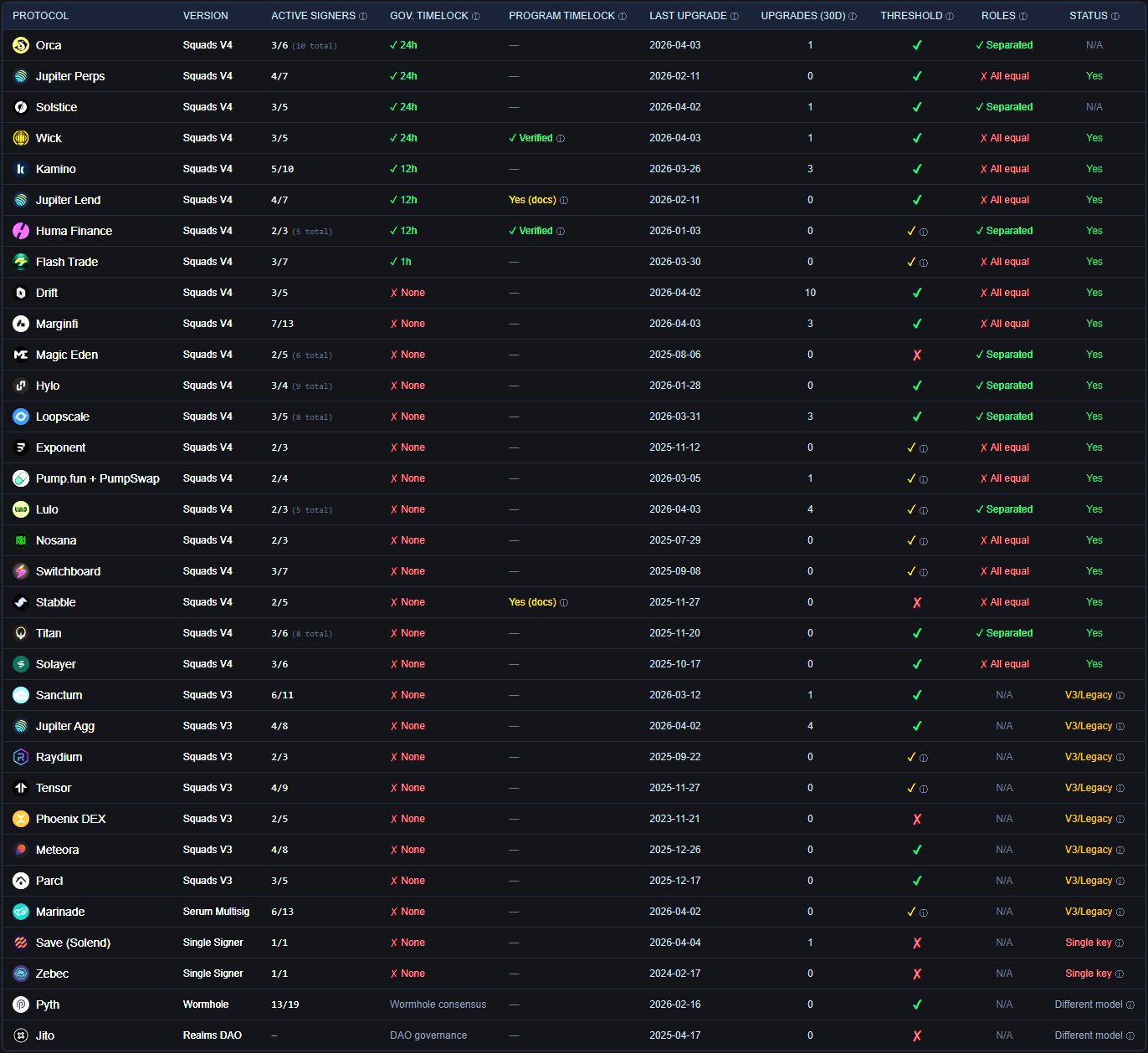
Task: Click Different model status for Jito
Action: point(1088,1035)
